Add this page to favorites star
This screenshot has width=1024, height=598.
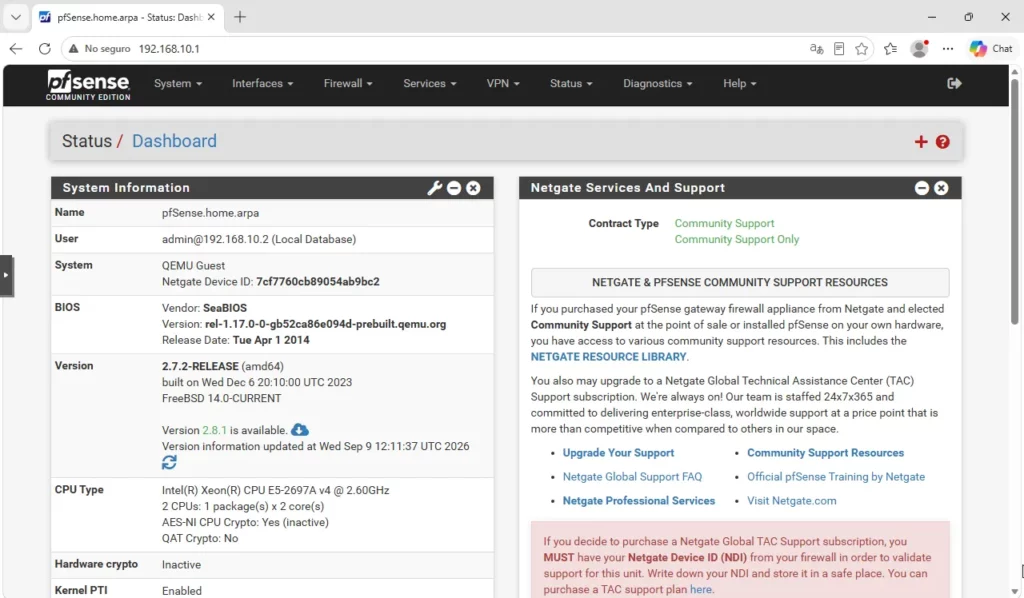[x=861, y=49]
